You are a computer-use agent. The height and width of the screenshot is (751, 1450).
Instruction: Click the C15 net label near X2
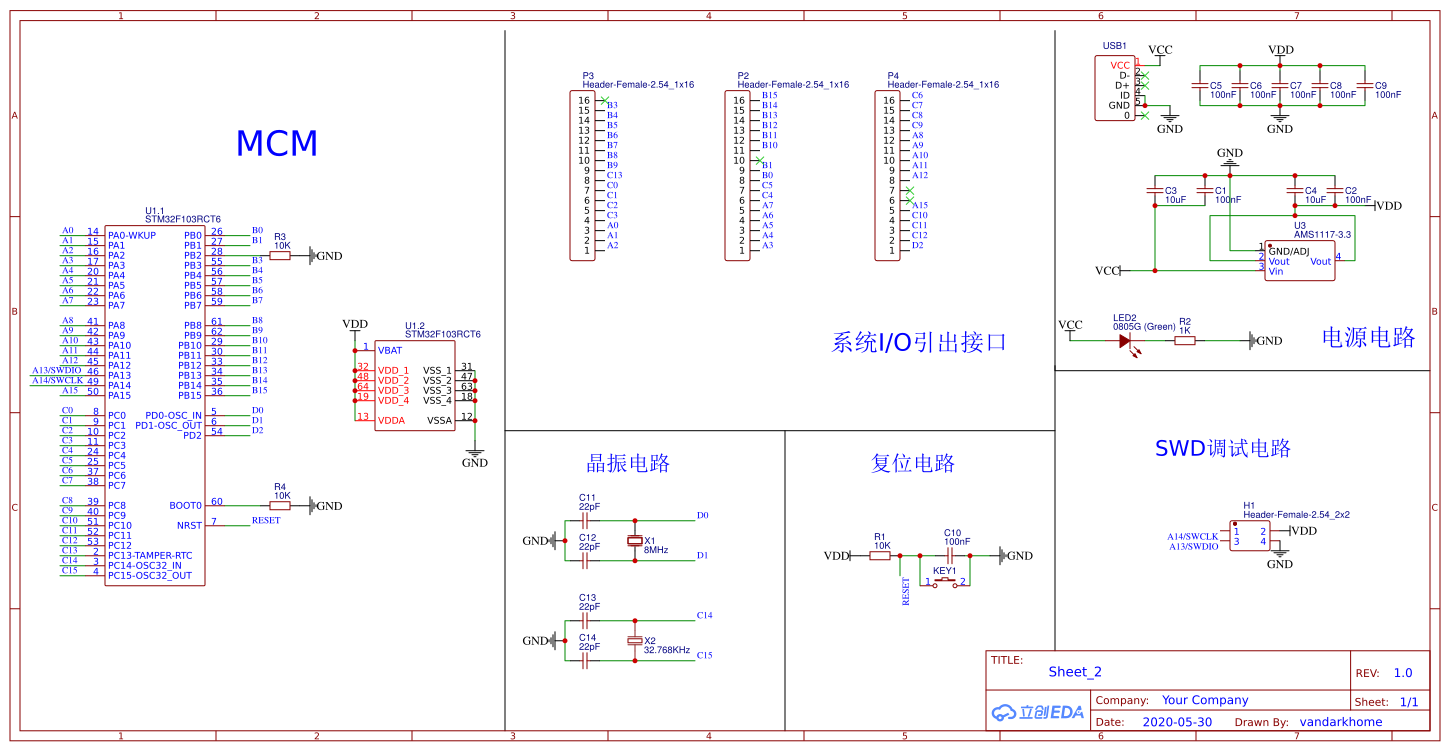point(704,656)
